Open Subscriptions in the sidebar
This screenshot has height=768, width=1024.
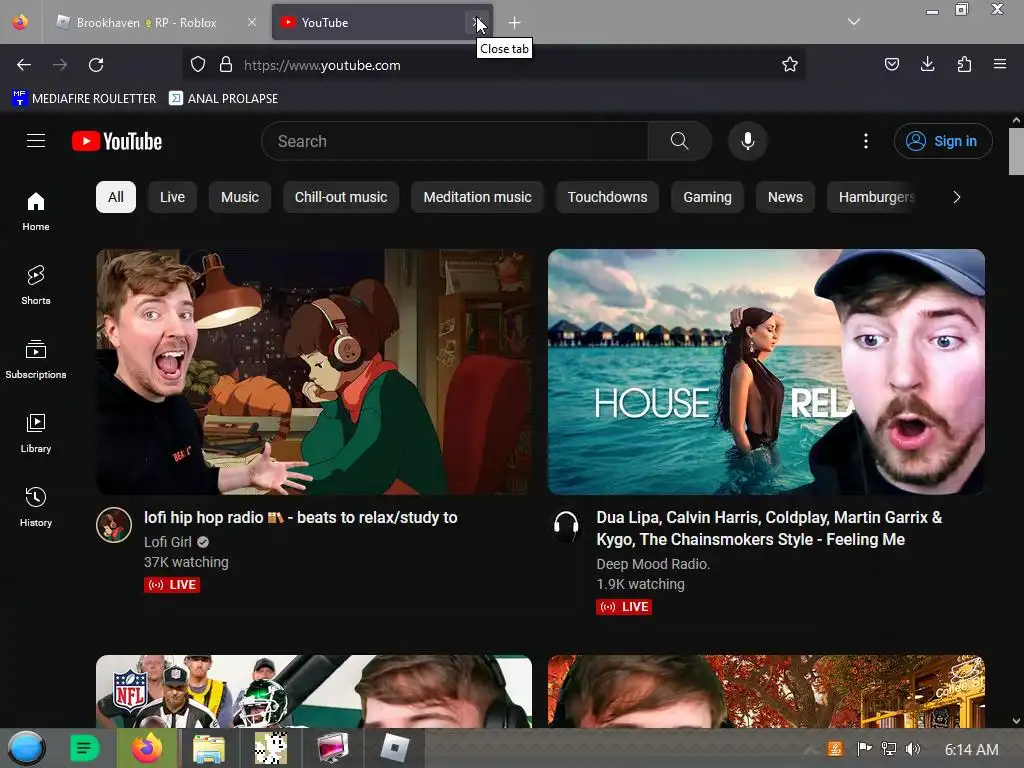click(x=36, y=359)
